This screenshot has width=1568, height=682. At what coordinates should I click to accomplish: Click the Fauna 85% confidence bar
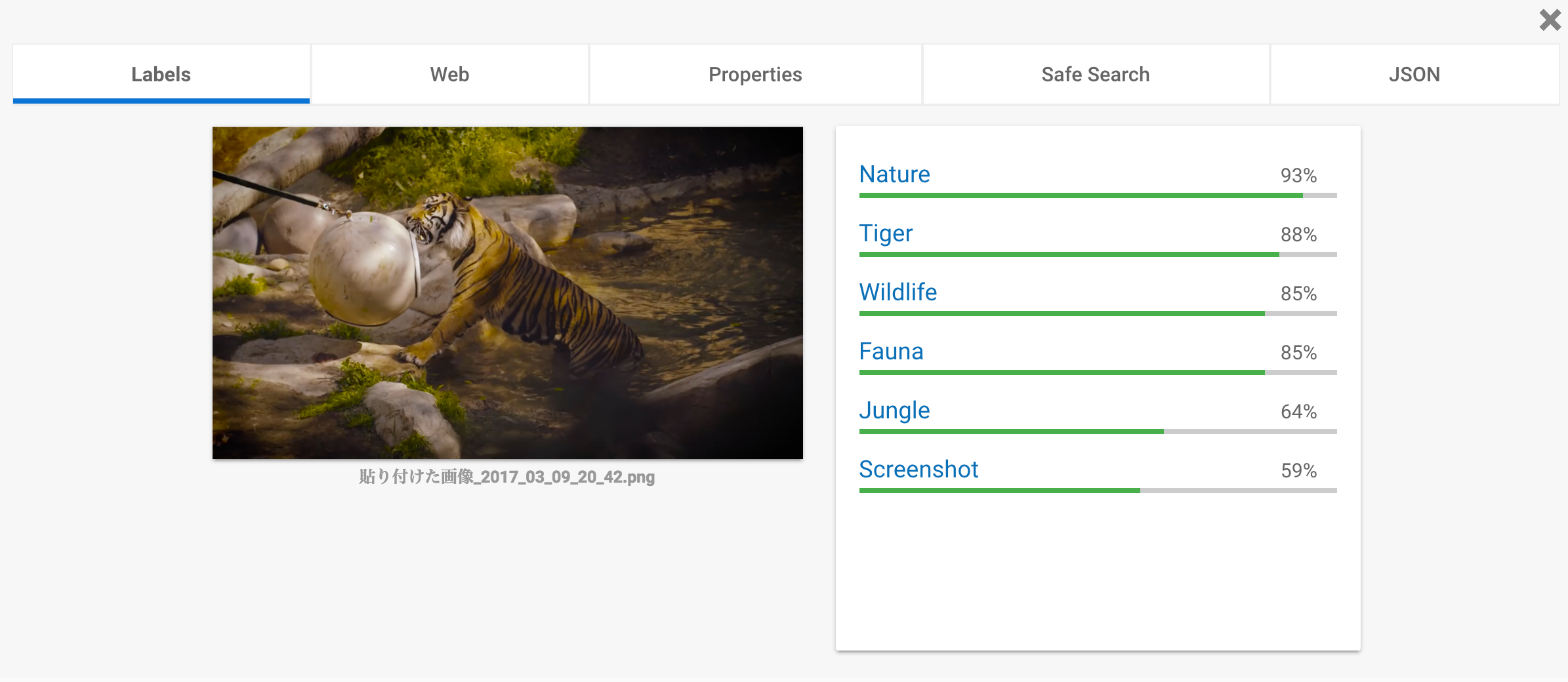pos(1098,372)
